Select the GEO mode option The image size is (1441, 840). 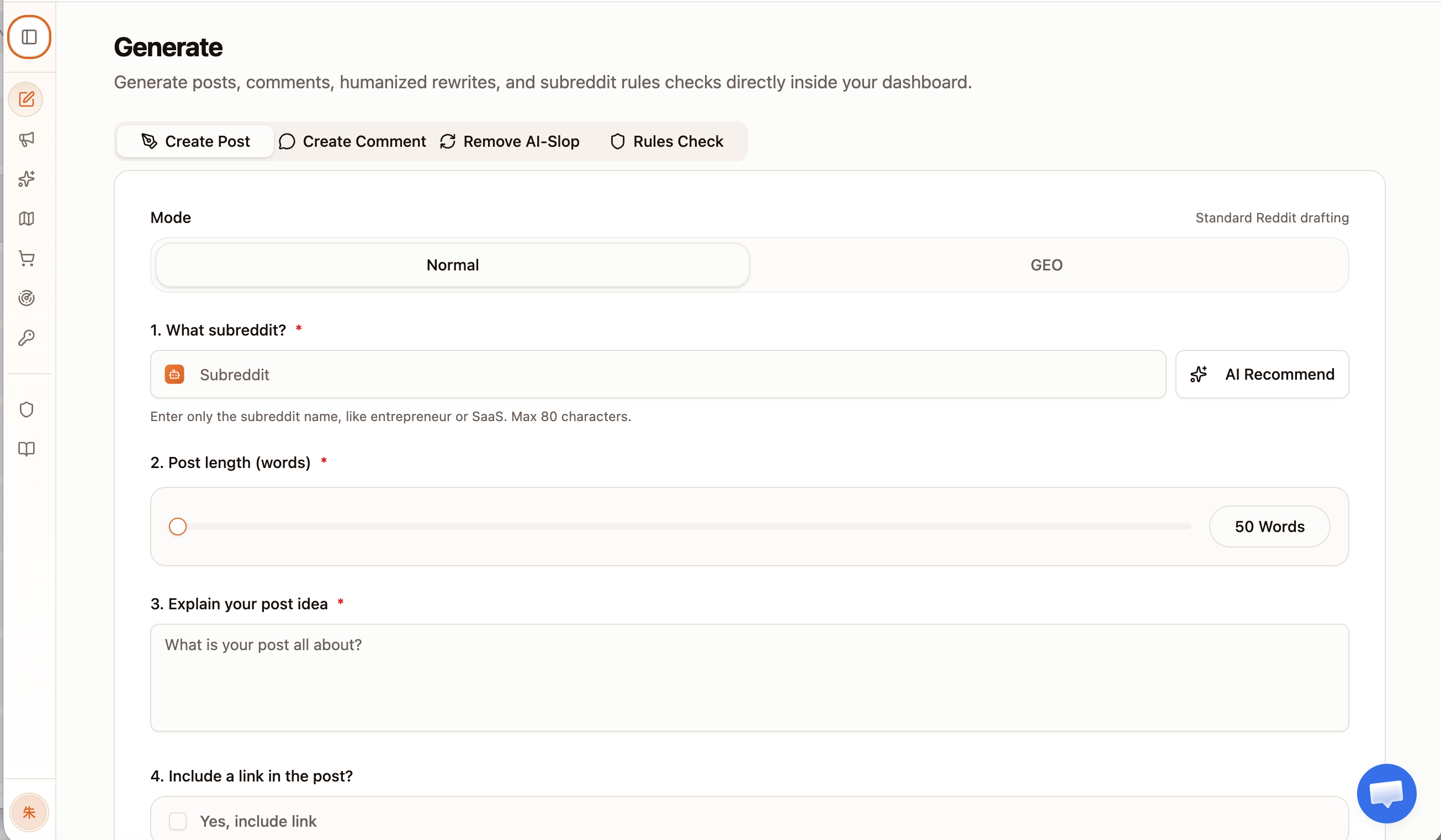(x=1046, y=265)
